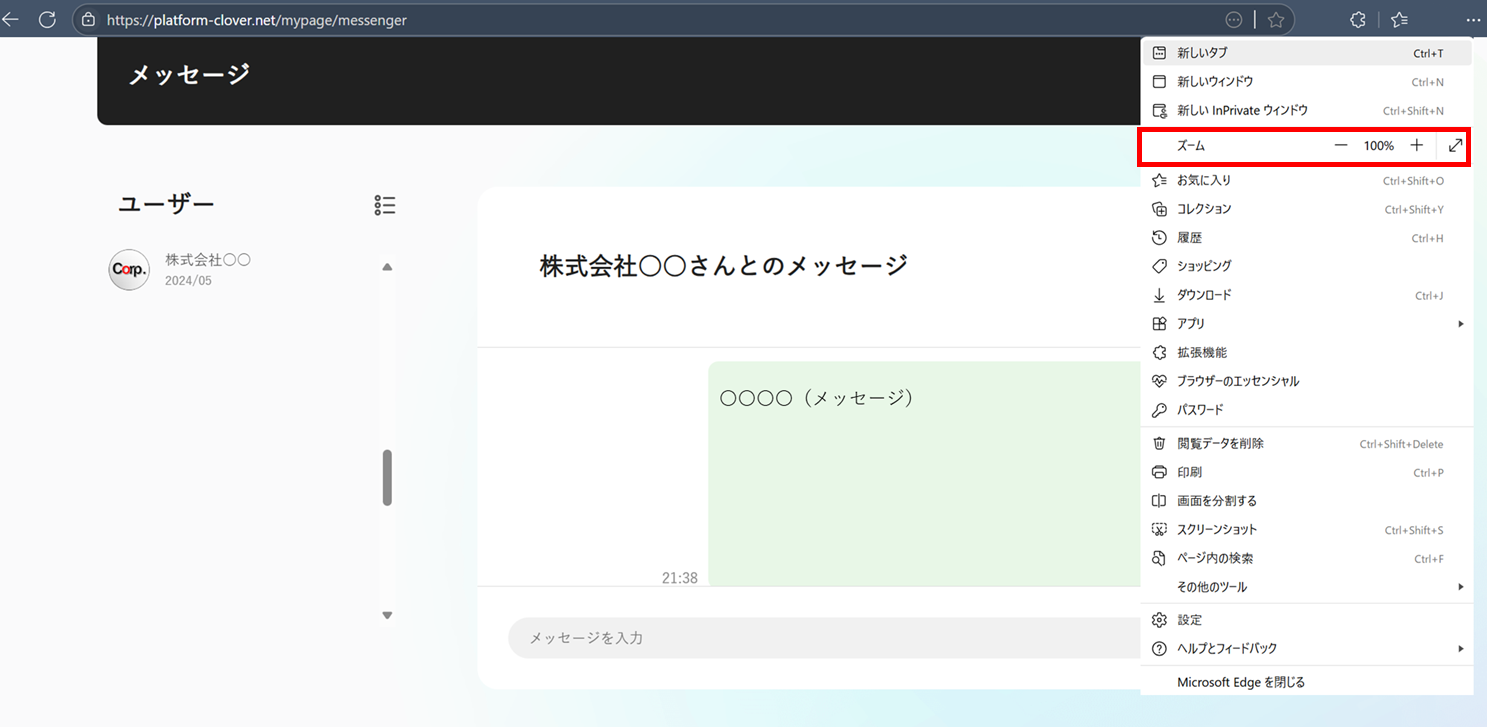
Task: Click the heart pulse icon for browser essentials
Action: click(1160, 382)
